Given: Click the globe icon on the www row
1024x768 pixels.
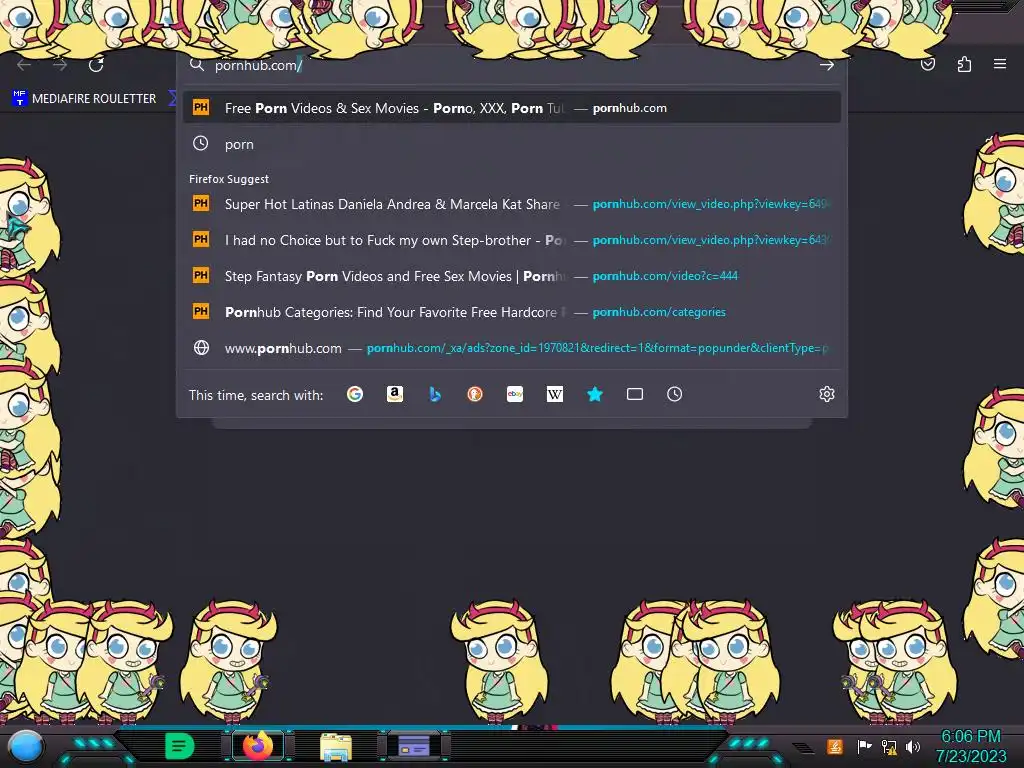Looking at the screenshot, I should (201, 347).
